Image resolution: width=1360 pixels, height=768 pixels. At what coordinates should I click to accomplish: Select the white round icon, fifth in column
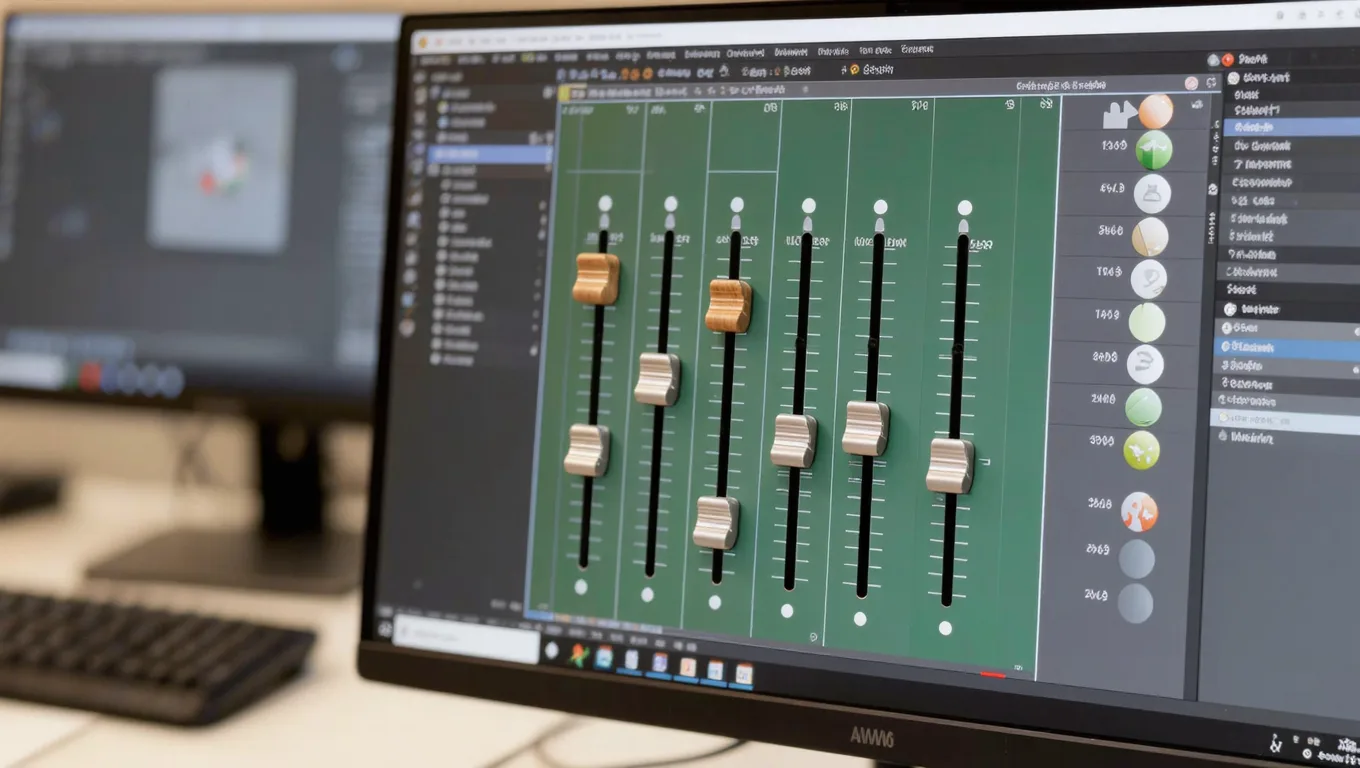coord(1148,279)
